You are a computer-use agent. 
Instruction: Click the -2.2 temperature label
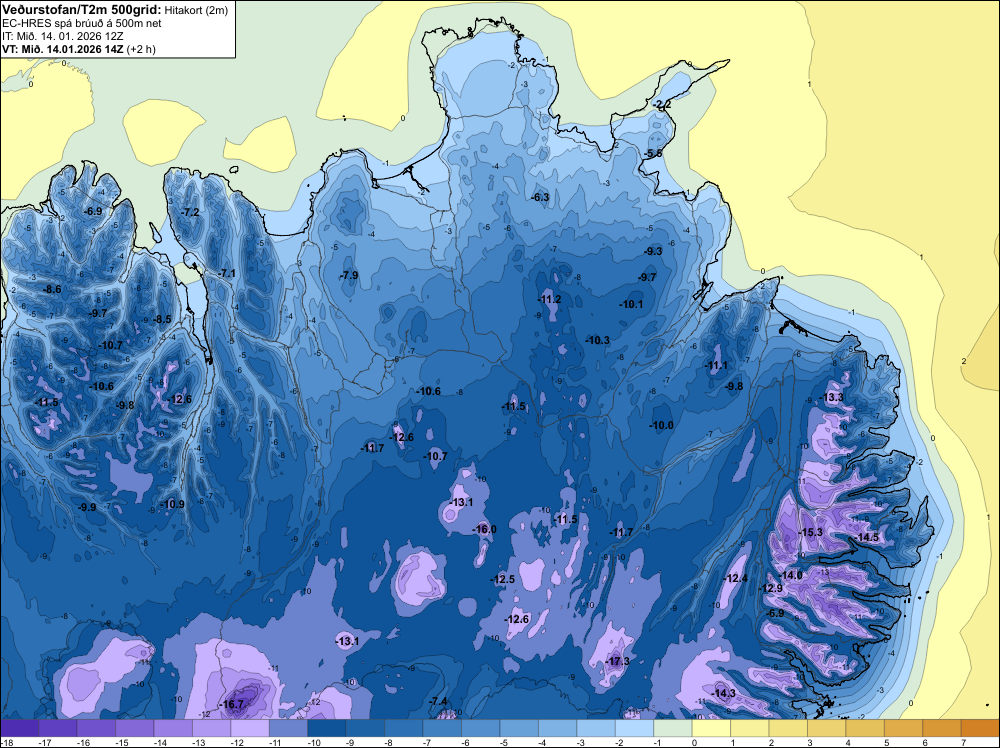[x=663, y=105]
